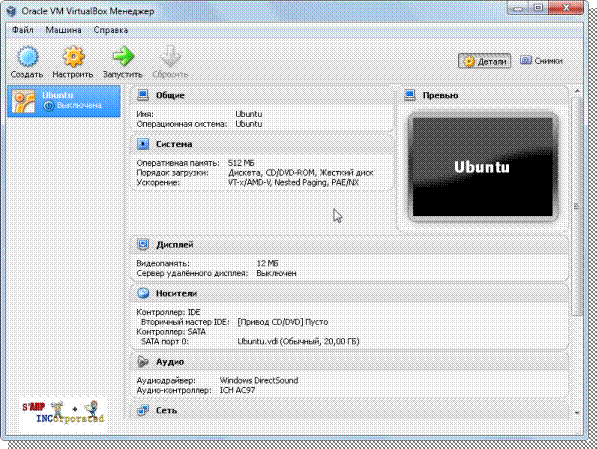Start the VM with Запустить arrow

pos(123,56)
